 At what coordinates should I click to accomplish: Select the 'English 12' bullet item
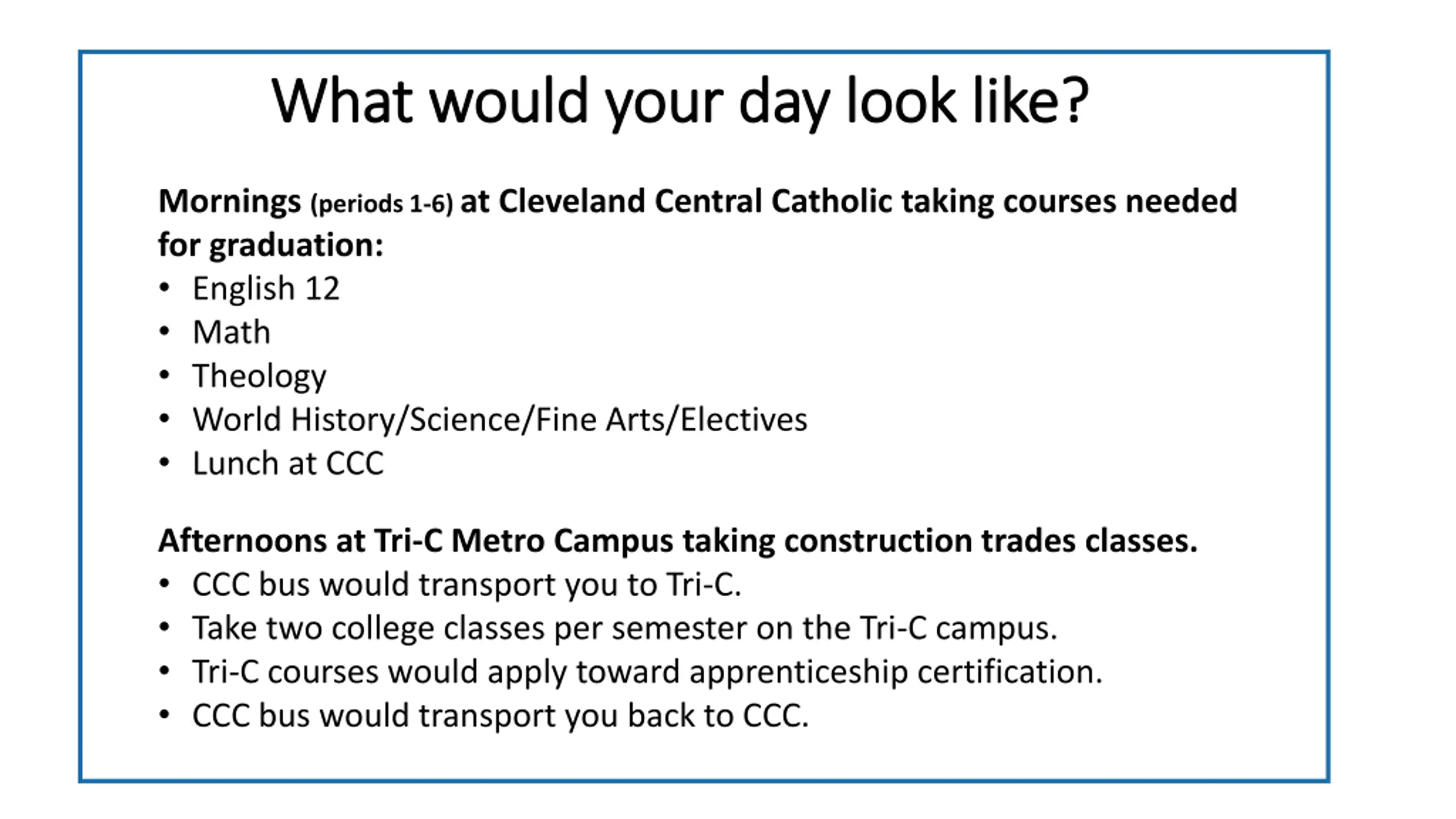pos(266,288)
